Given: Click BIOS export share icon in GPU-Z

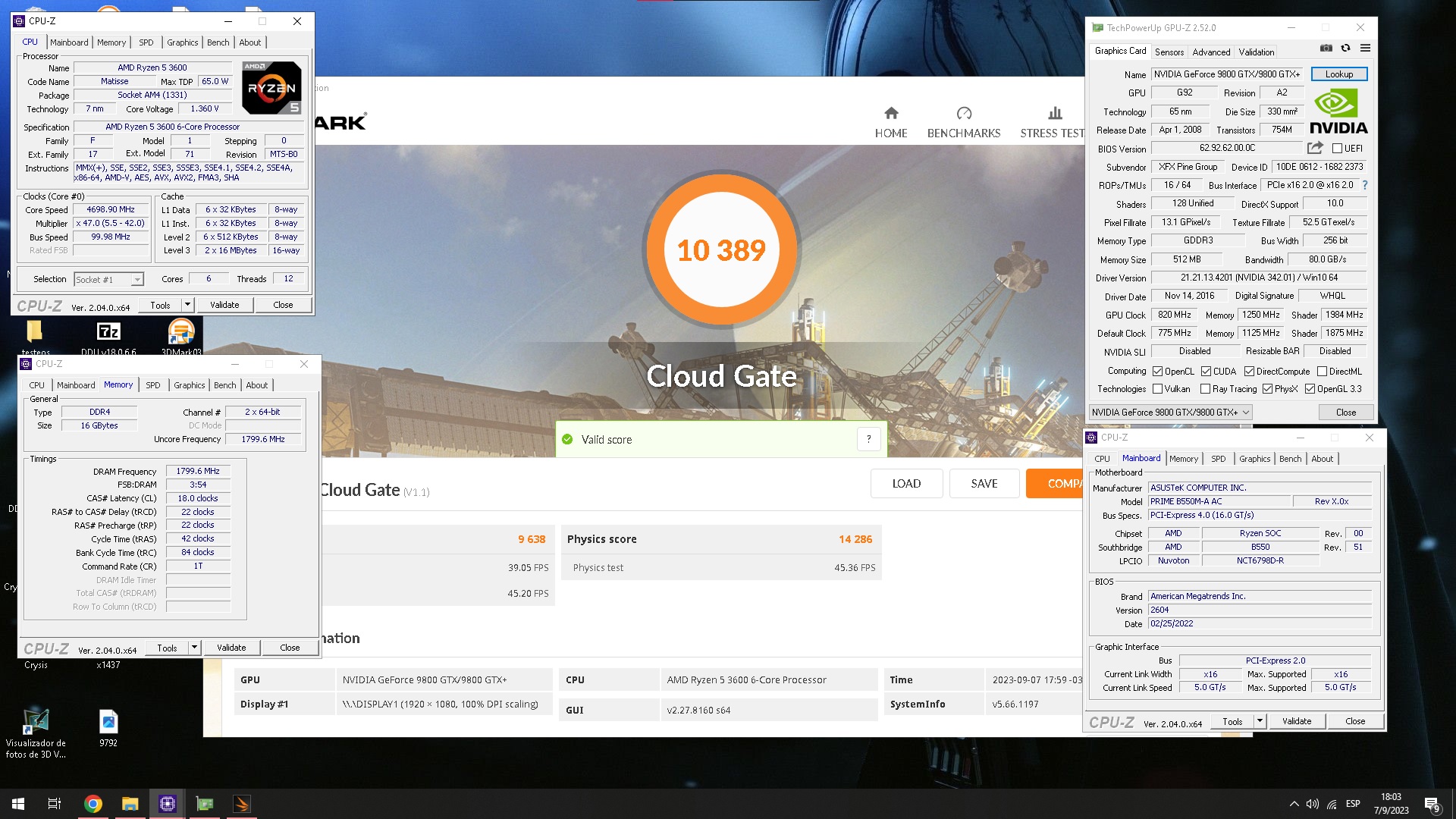Looking at the screenshot, I should [1315, 148].
